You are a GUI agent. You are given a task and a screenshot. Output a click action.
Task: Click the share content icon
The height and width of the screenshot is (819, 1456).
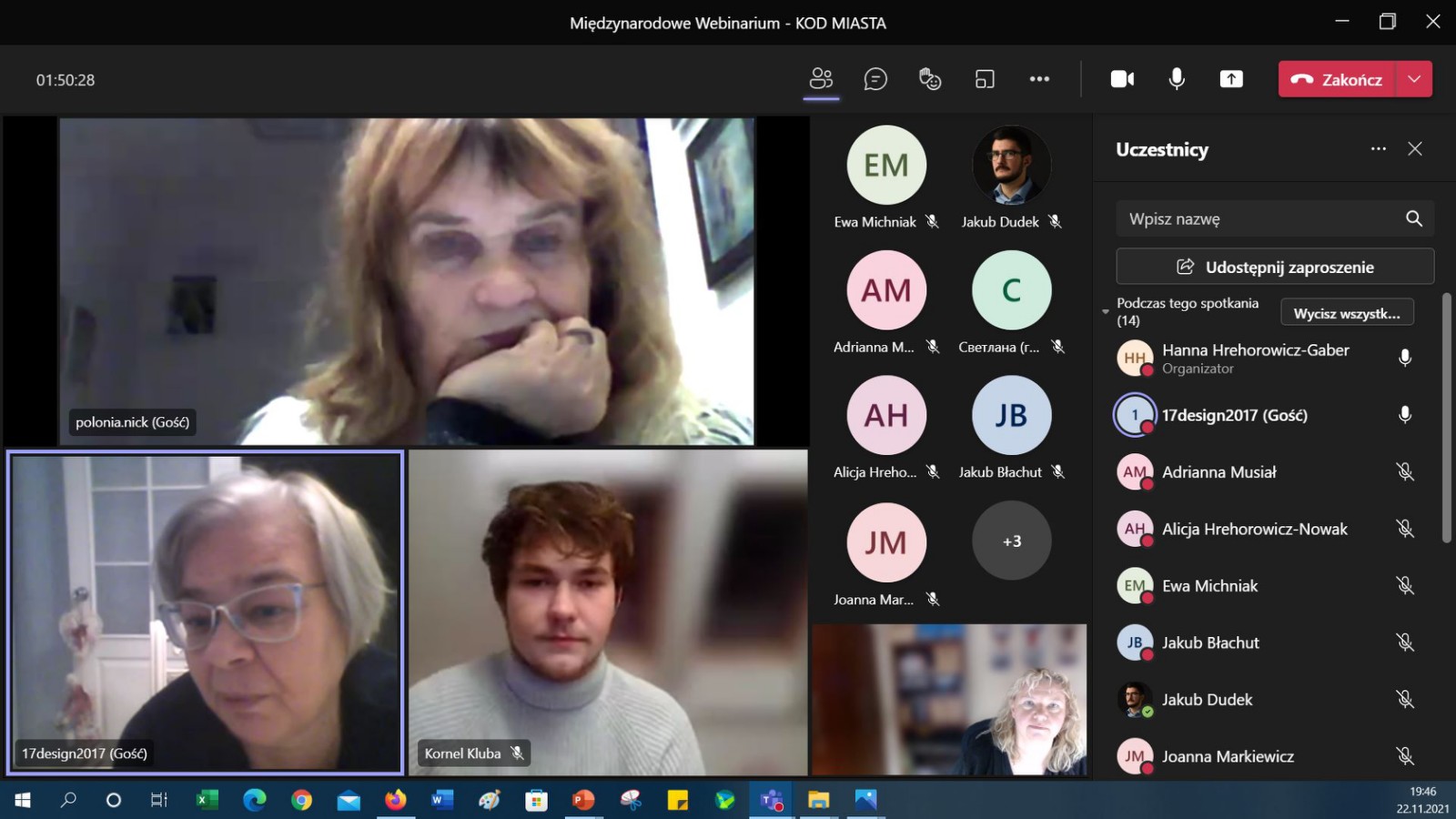(x=1231, y=79)
